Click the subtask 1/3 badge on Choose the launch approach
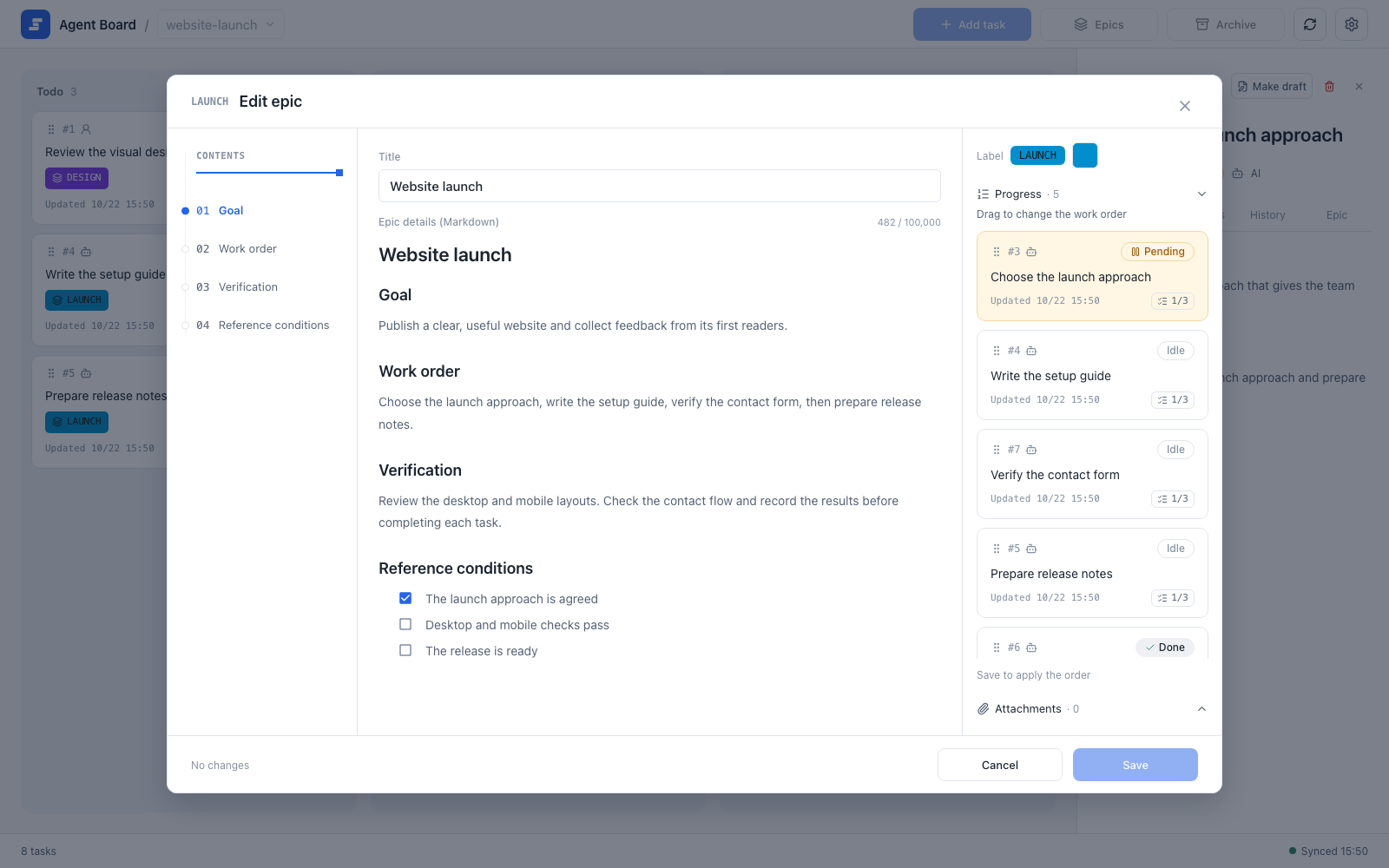 tap(1173, 301)
